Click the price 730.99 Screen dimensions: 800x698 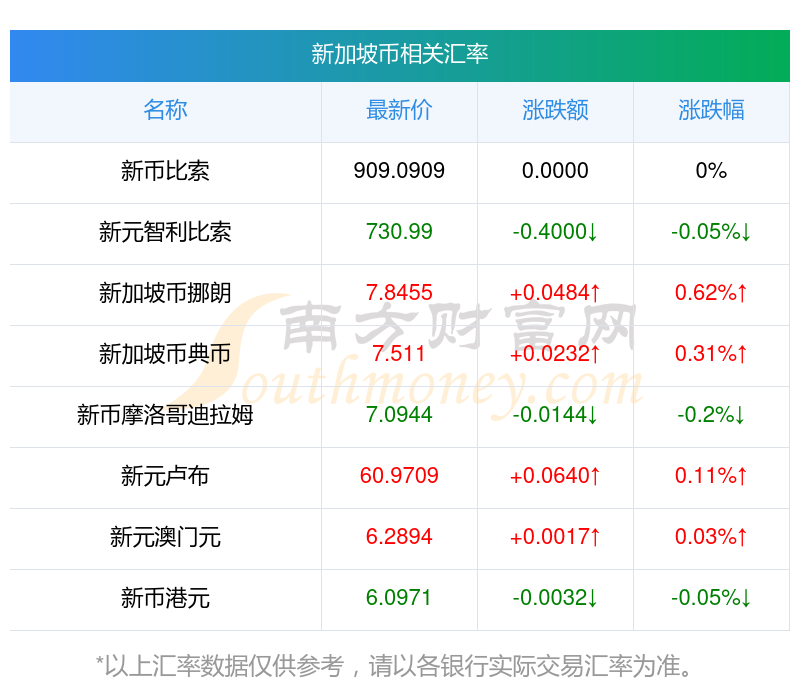(399, 232)
